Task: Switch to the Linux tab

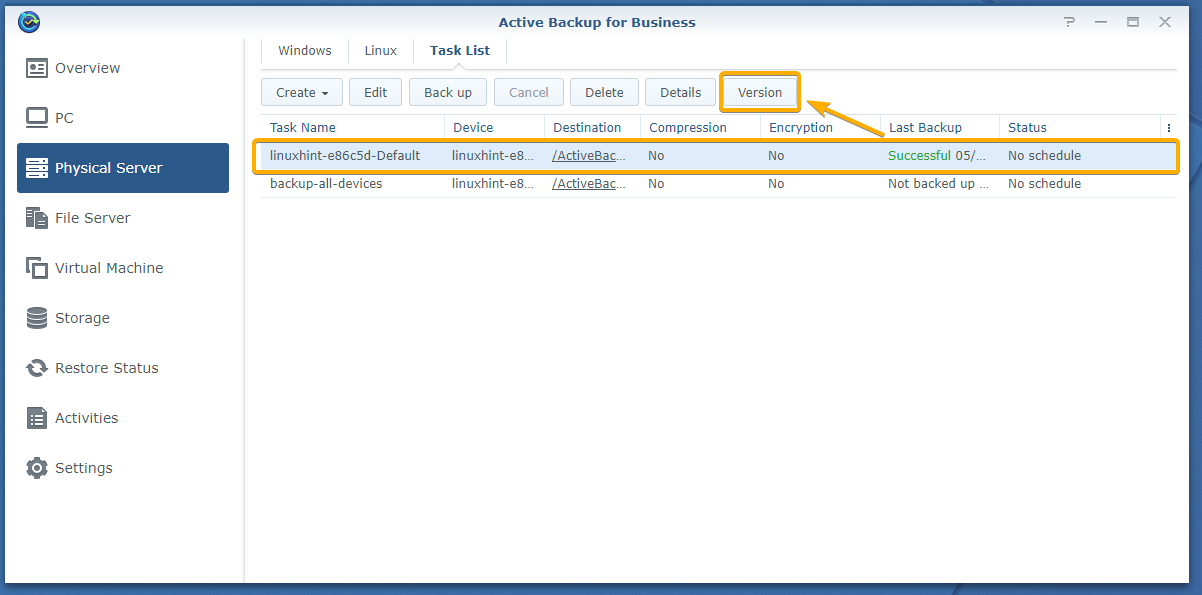Action: pos(380,51)
